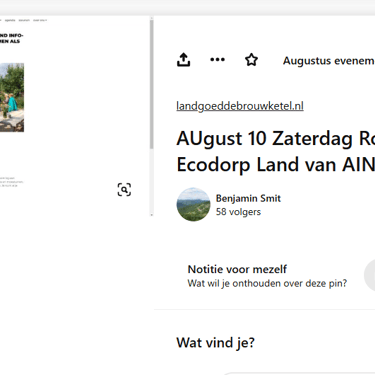Visit the landgoeddebrouwketel.nl link
This screenshot has height=375, width=375.
(240, 106)
